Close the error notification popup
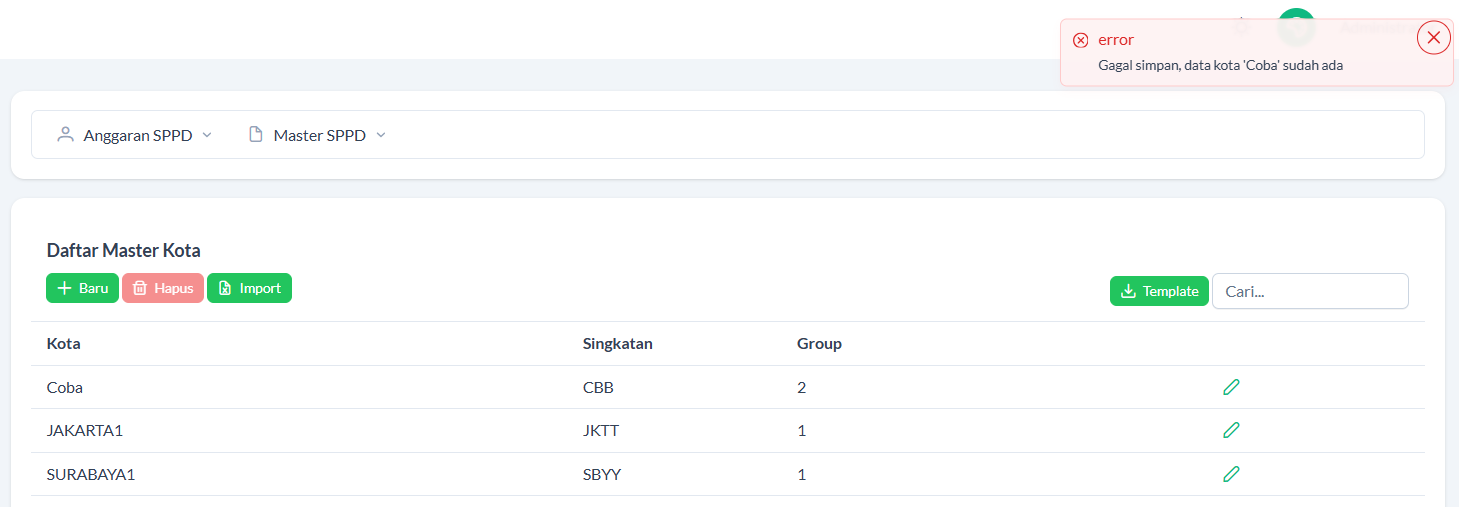 tap(1433, 38)
